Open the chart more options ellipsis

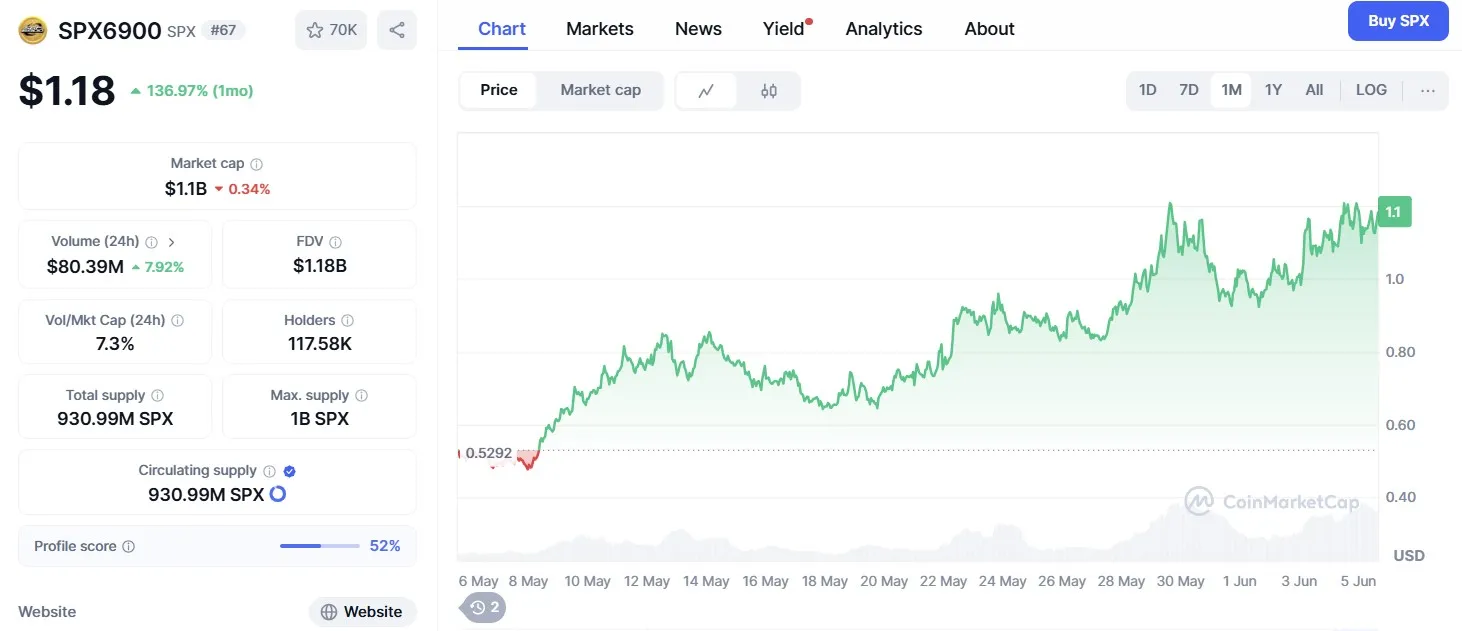pyautogui.click(x=1427, y=90)
